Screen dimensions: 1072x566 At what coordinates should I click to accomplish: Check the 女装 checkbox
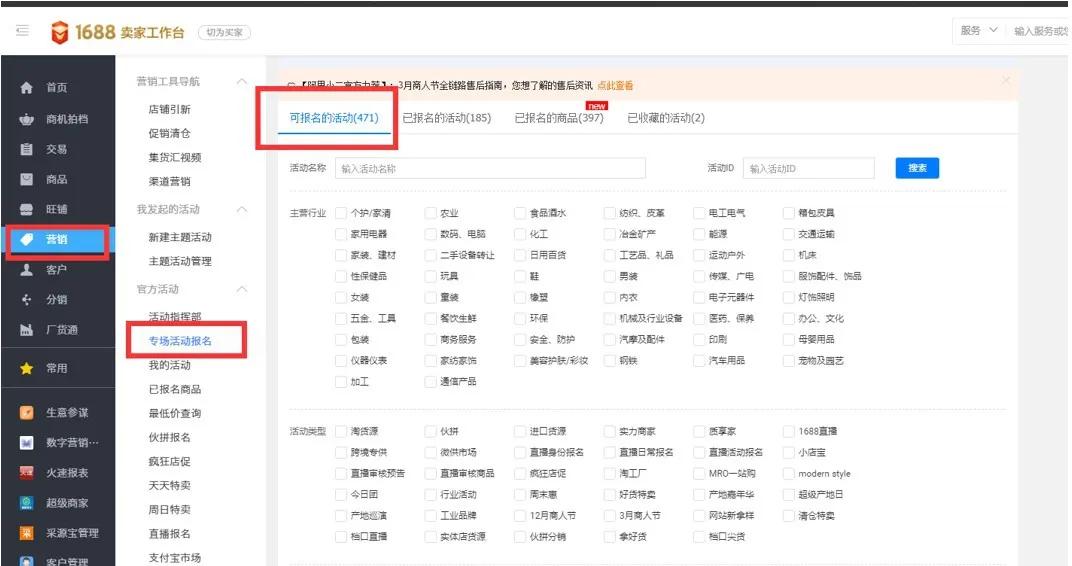[340, 297]
